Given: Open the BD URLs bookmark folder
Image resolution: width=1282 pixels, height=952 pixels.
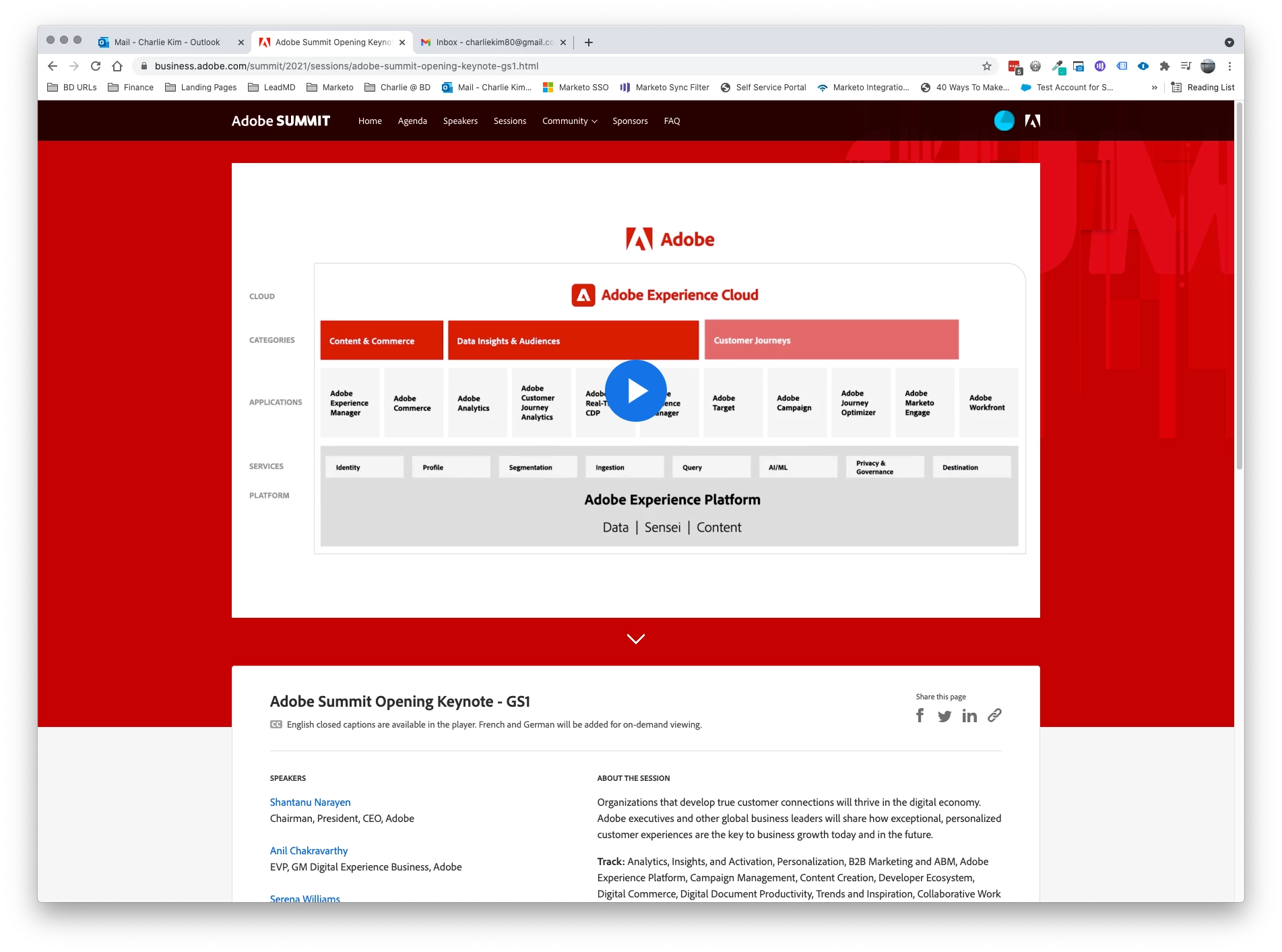Looking at the screenshot, I should [x=72, y=88].
